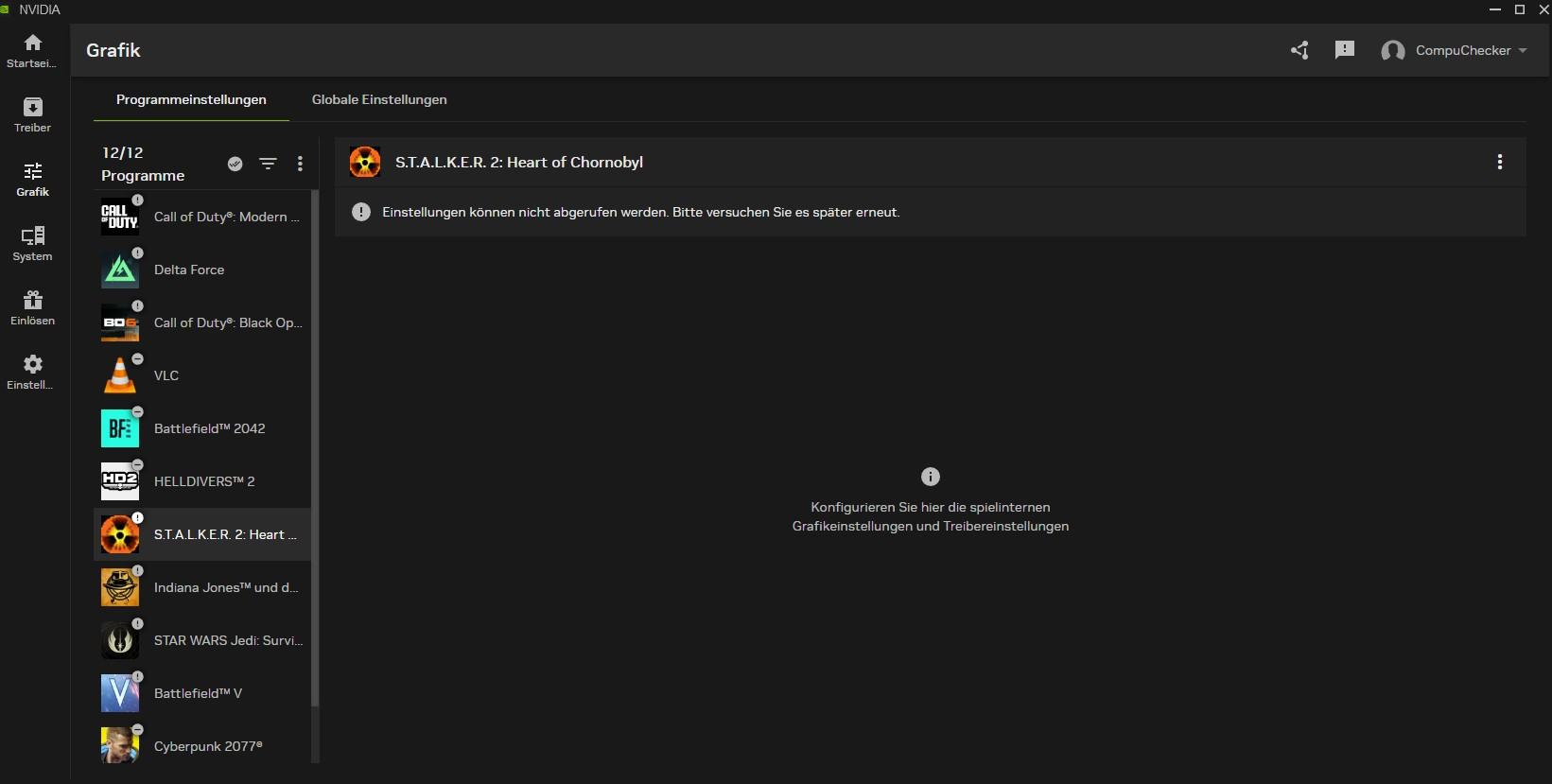Click the '12/12 Programme' count label
1552x784 pixels.
click(143, 164)
